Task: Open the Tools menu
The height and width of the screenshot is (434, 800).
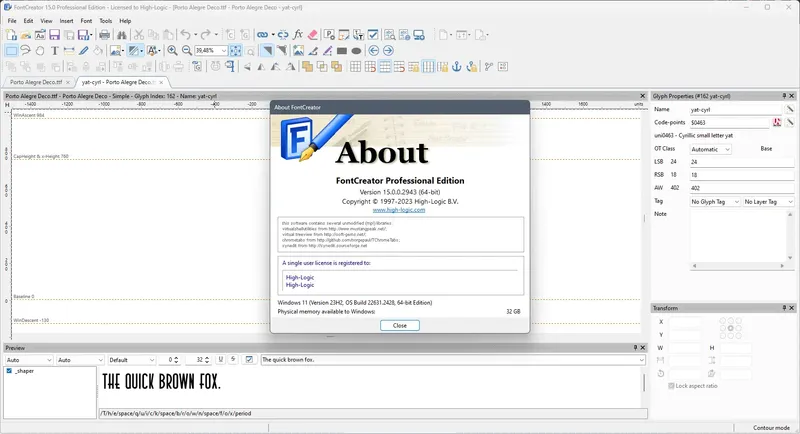Action: [x=106, y=21]
